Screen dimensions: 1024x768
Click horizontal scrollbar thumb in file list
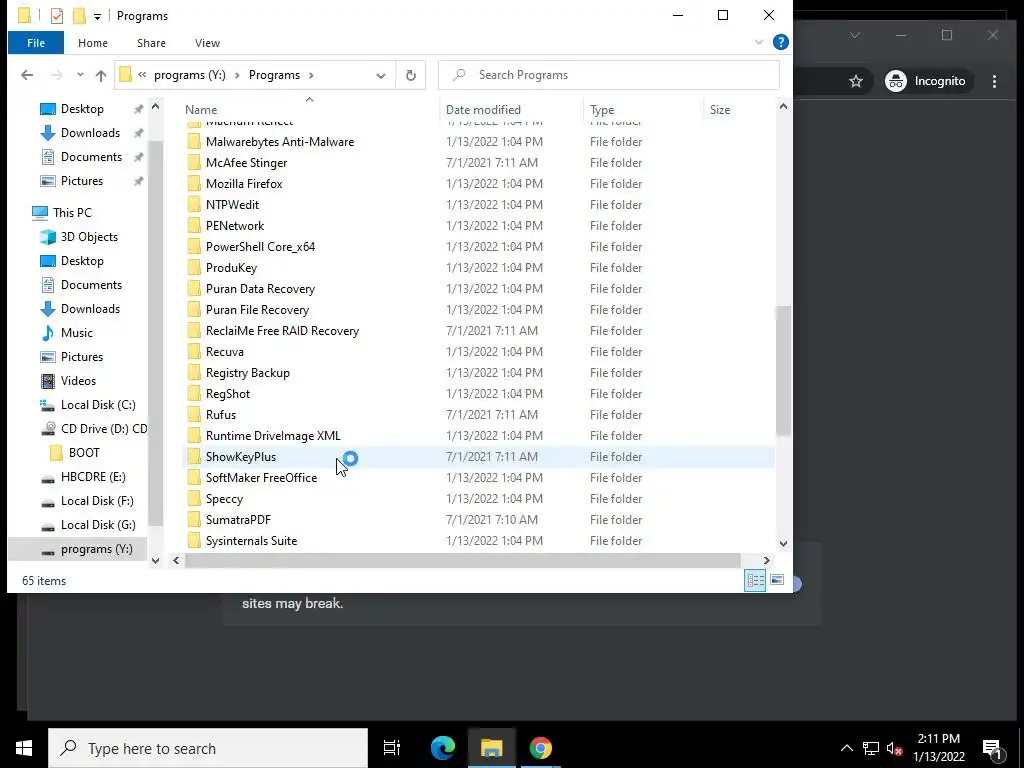[462, 560]
